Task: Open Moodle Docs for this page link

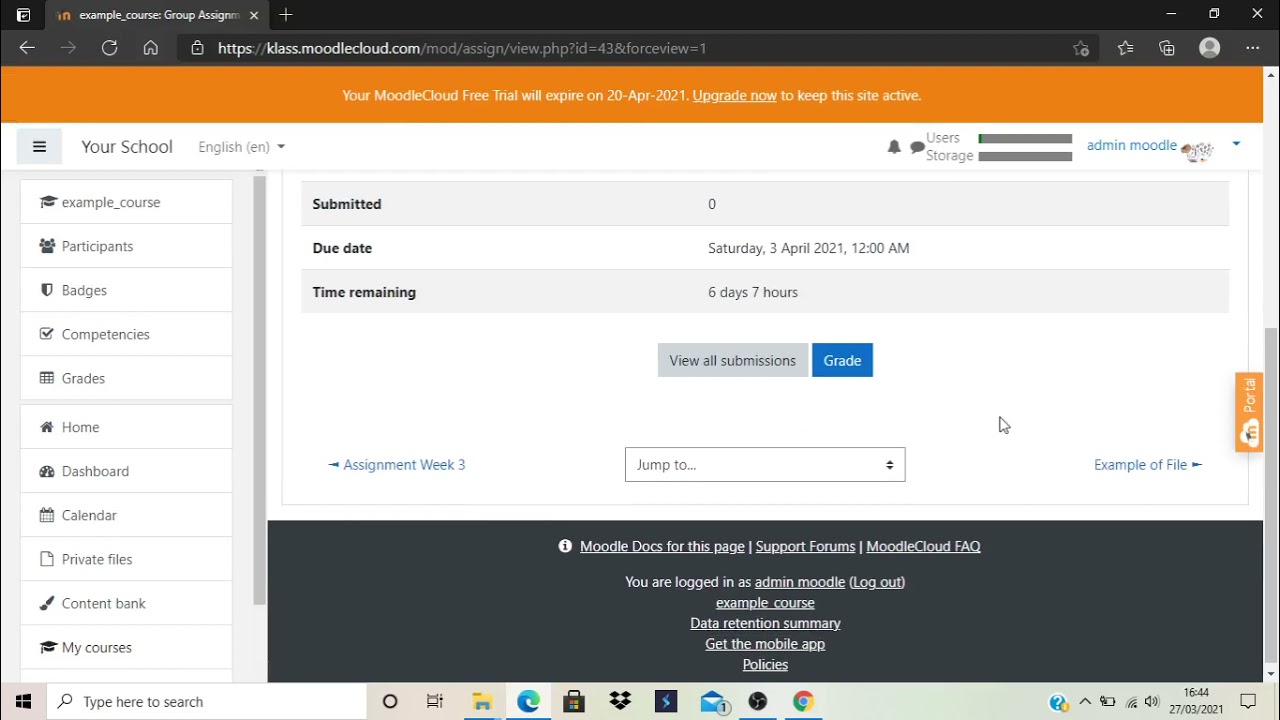Action: point(662,546)
